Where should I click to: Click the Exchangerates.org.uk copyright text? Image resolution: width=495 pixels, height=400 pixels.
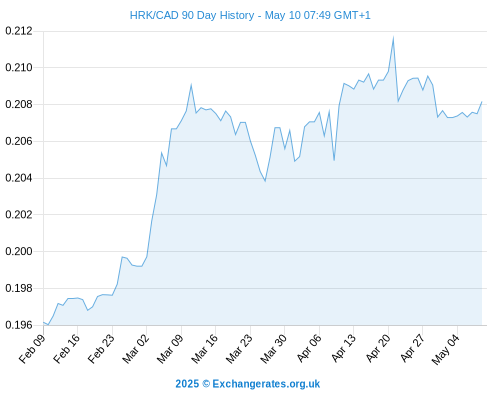click(247, 384)
